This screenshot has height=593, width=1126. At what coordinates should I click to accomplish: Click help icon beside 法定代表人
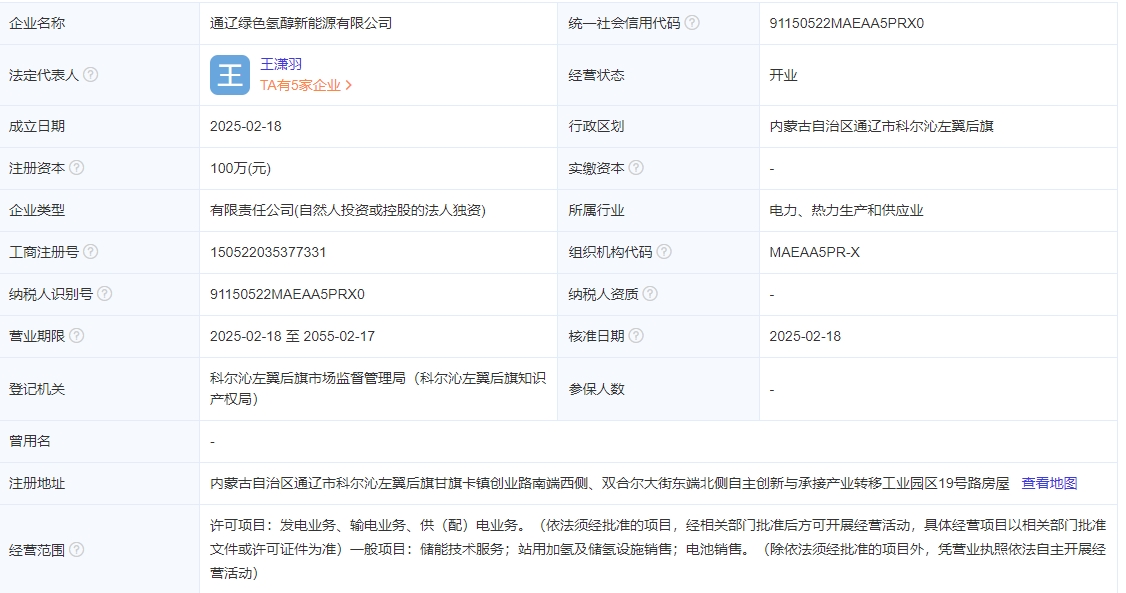(91, 75)
